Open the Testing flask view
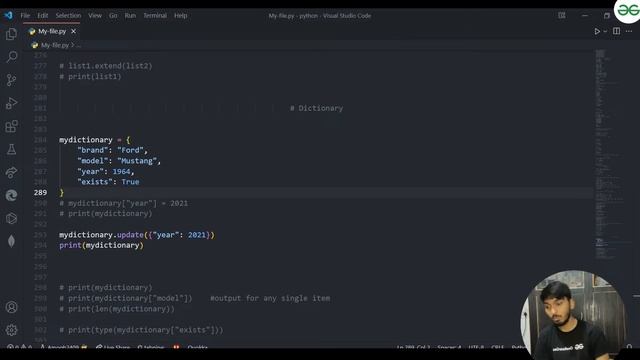Image resolution: width=640 pixels, height=360 pixels. pos(11,149)
